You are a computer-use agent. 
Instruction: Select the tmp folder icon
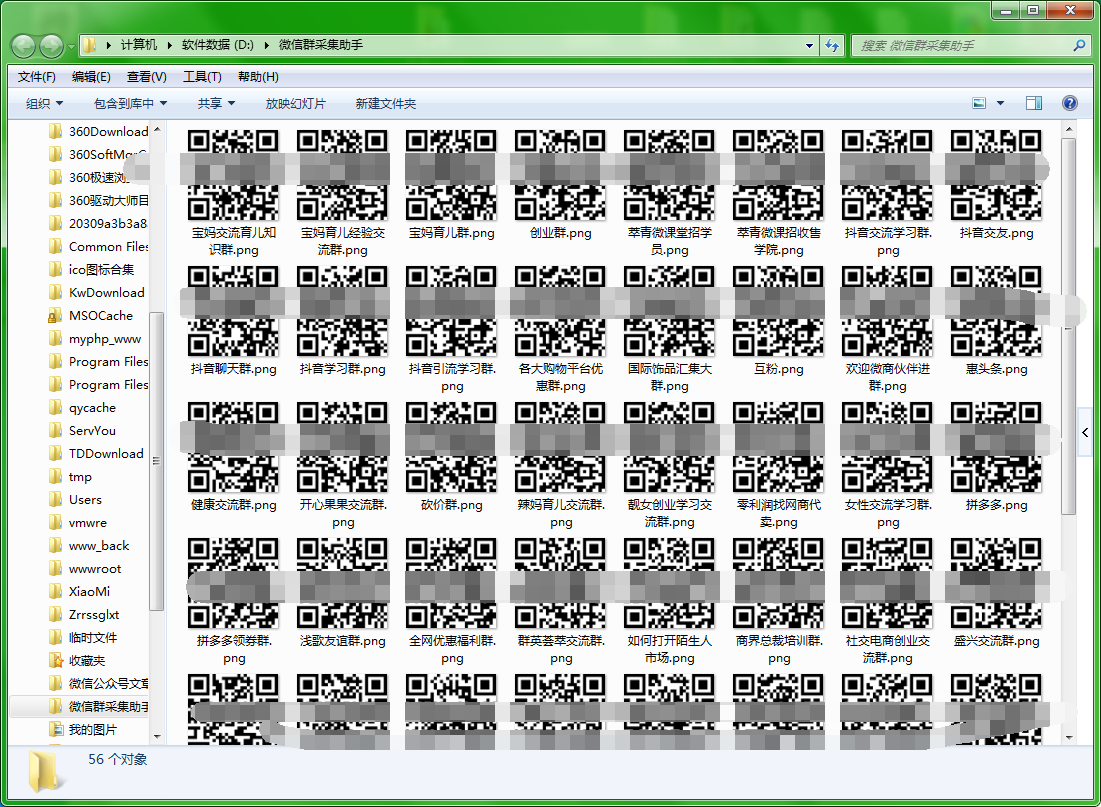coord(55,477)
